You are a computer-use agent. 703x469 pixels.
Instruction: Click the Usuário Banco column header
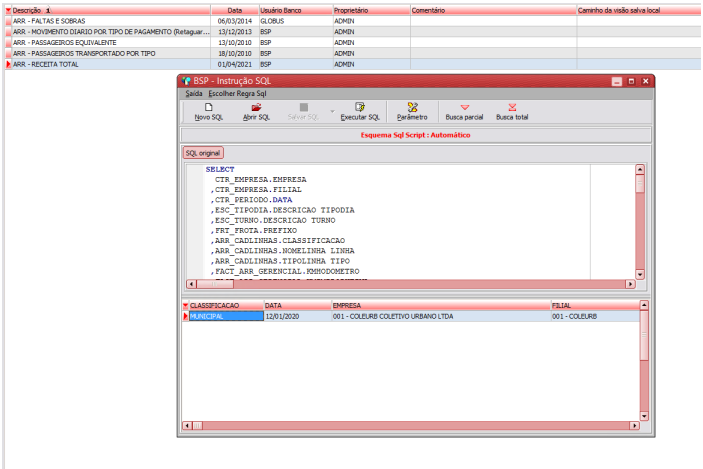[x=295, y=10]
